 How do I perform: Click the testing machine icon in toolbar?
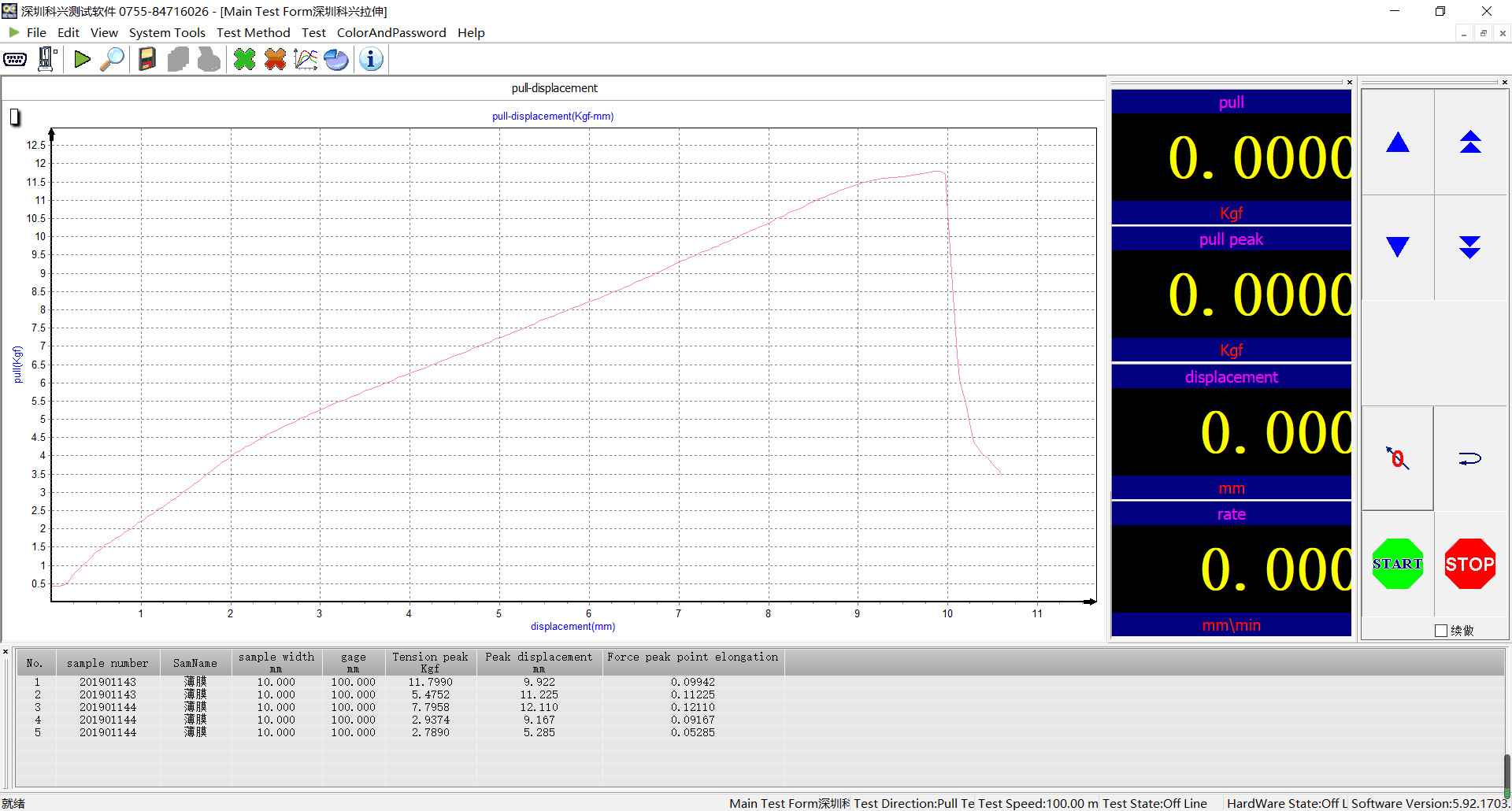tap(47, 60)
